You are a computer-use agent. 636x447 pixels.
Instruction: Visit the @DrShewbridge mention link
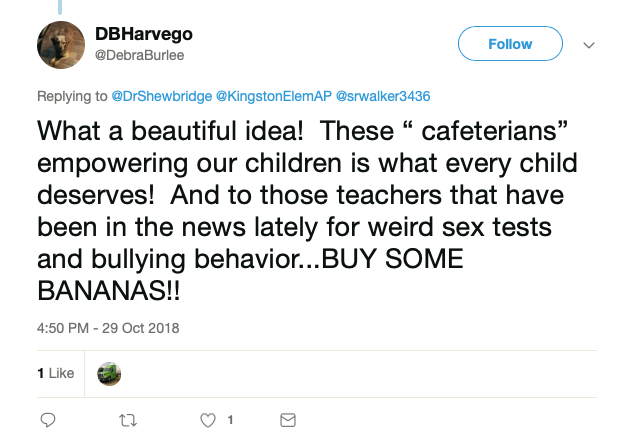pyautogui.click(x=162, y=96)
